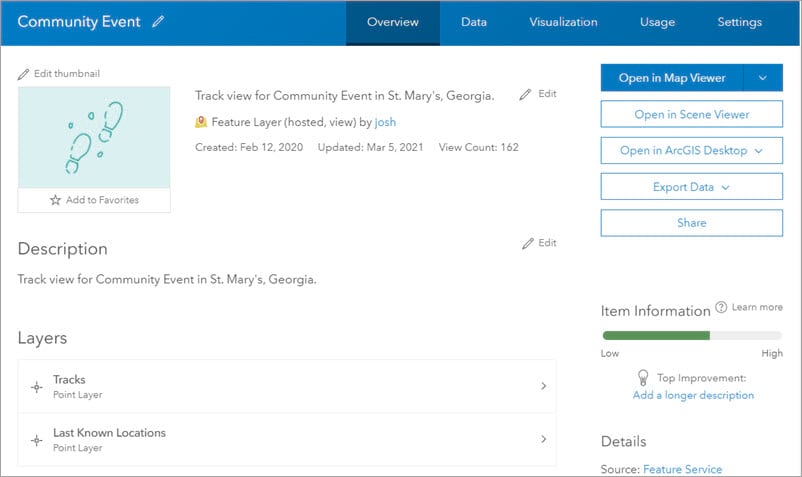
Task: Expand the Open in Map Viewer dropdown arrow
Action: (x=763, y=78)
